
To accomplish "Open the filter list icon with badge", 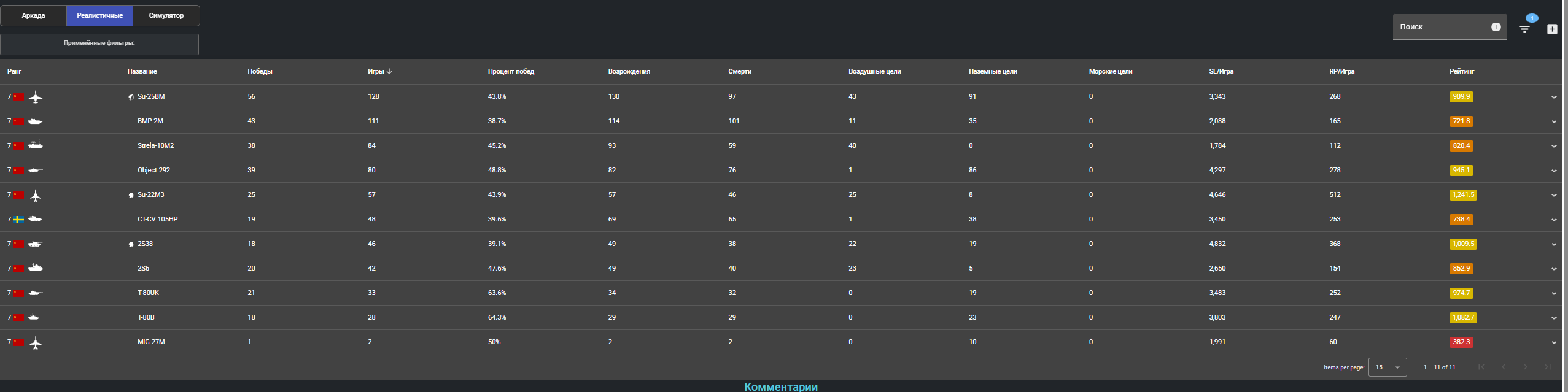I will click(x=1524, y=28).
